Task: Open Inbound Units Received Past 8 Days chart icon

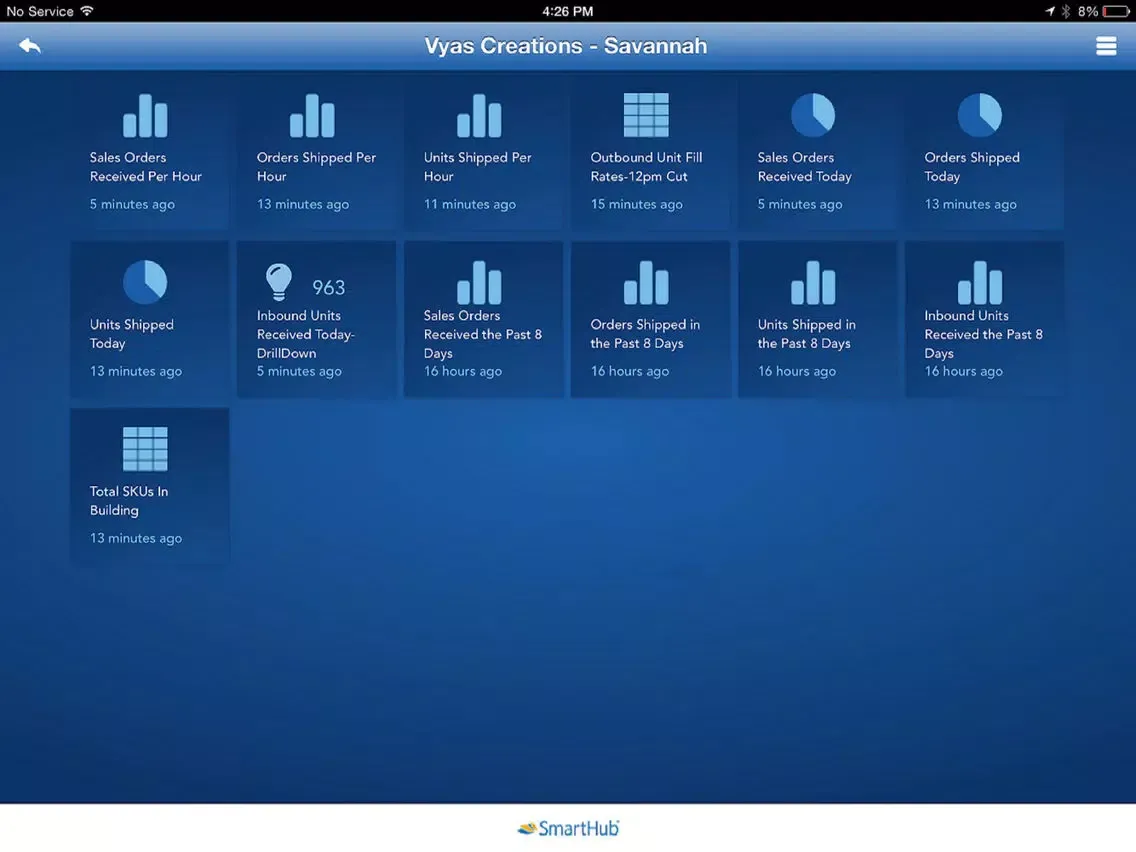Action: pyautogui.click(x=980, y=282)
